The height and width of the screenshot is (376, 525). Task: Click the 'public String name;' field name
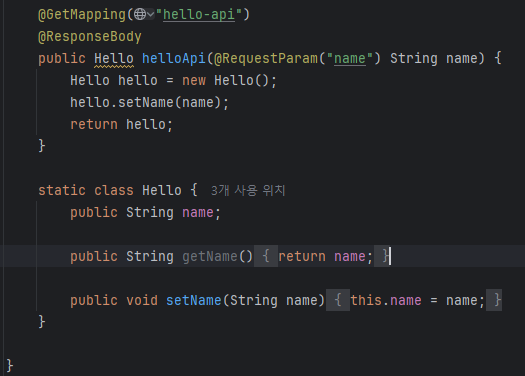(198, 212)
